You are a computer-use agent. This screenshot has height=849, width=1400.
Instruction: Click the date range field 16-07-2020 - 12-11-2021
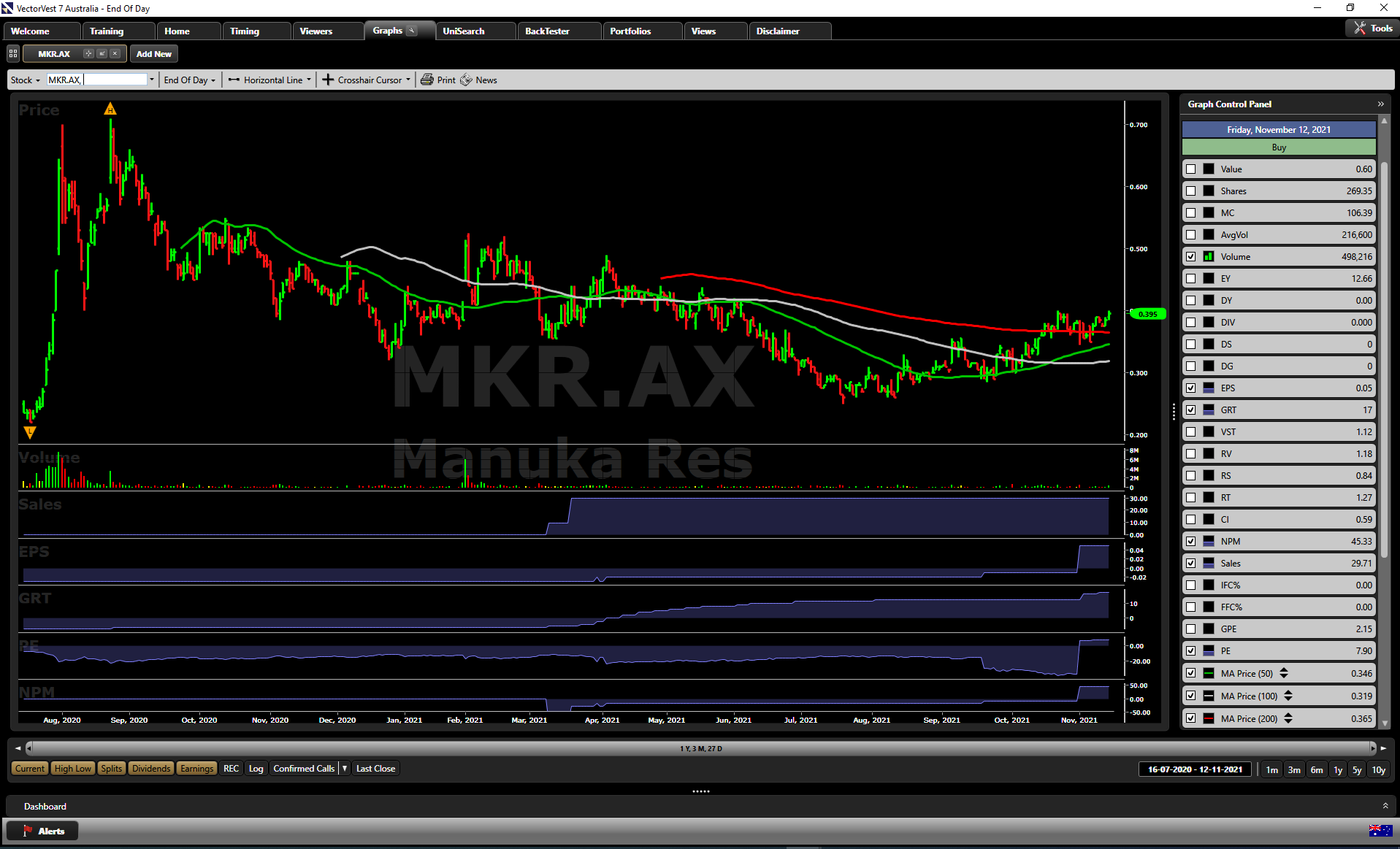point(1196,769)
